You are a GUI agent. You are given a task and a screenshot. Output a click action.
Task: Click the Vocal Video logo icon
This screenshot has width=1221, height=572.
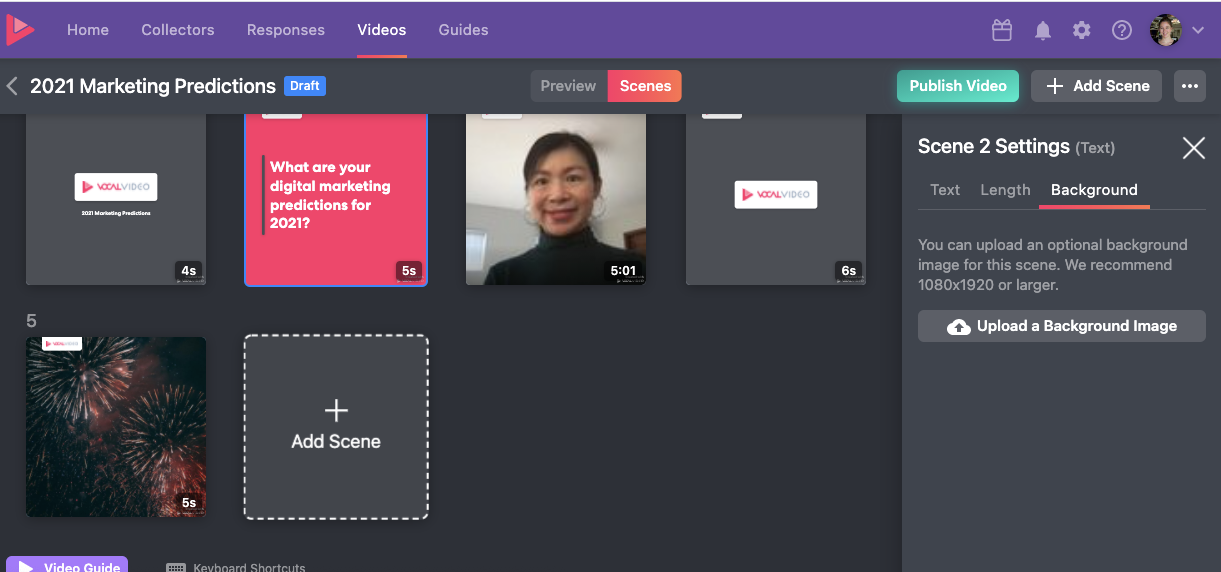pyautogui.click(x=20, y=30)
